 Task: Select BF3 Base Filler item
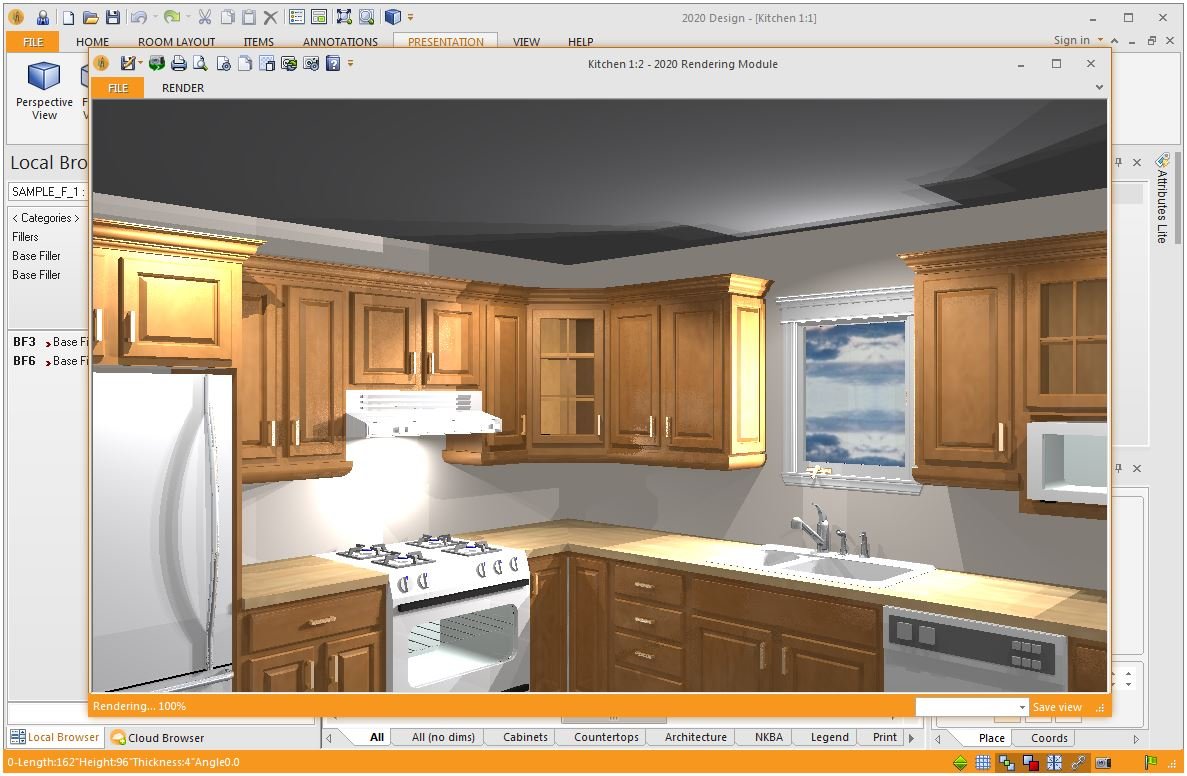pyautogui.click(x=50, y=341)
